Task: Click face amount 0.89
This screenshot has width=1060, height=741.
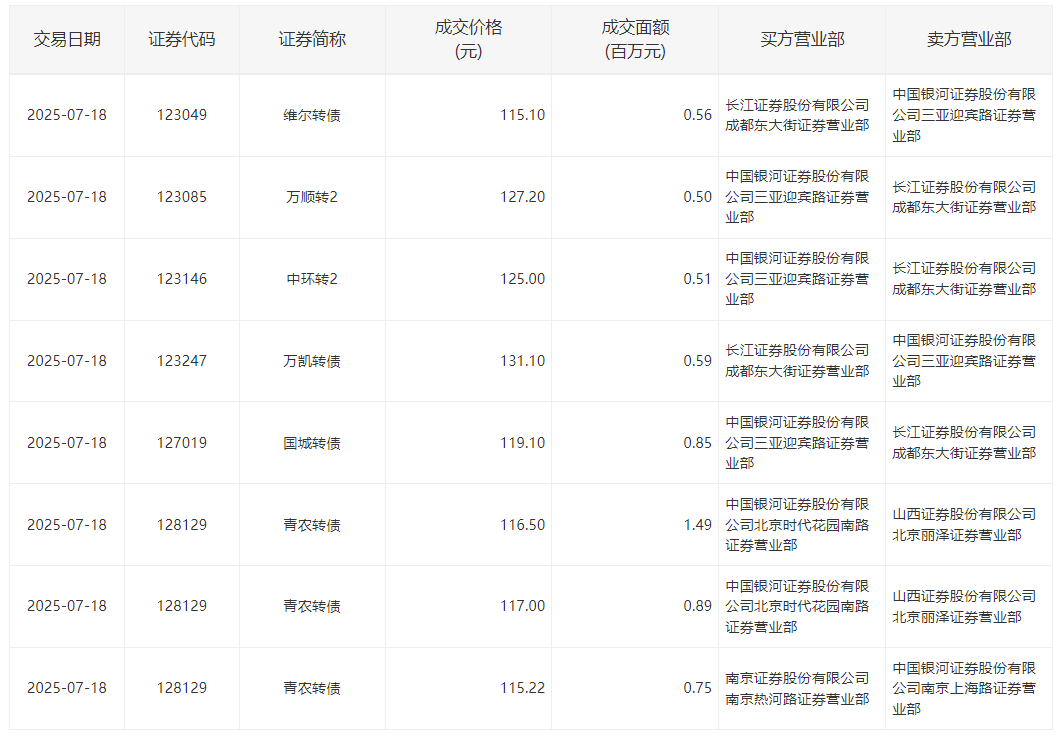Action: pyautogui.click(x=698, y=606)
